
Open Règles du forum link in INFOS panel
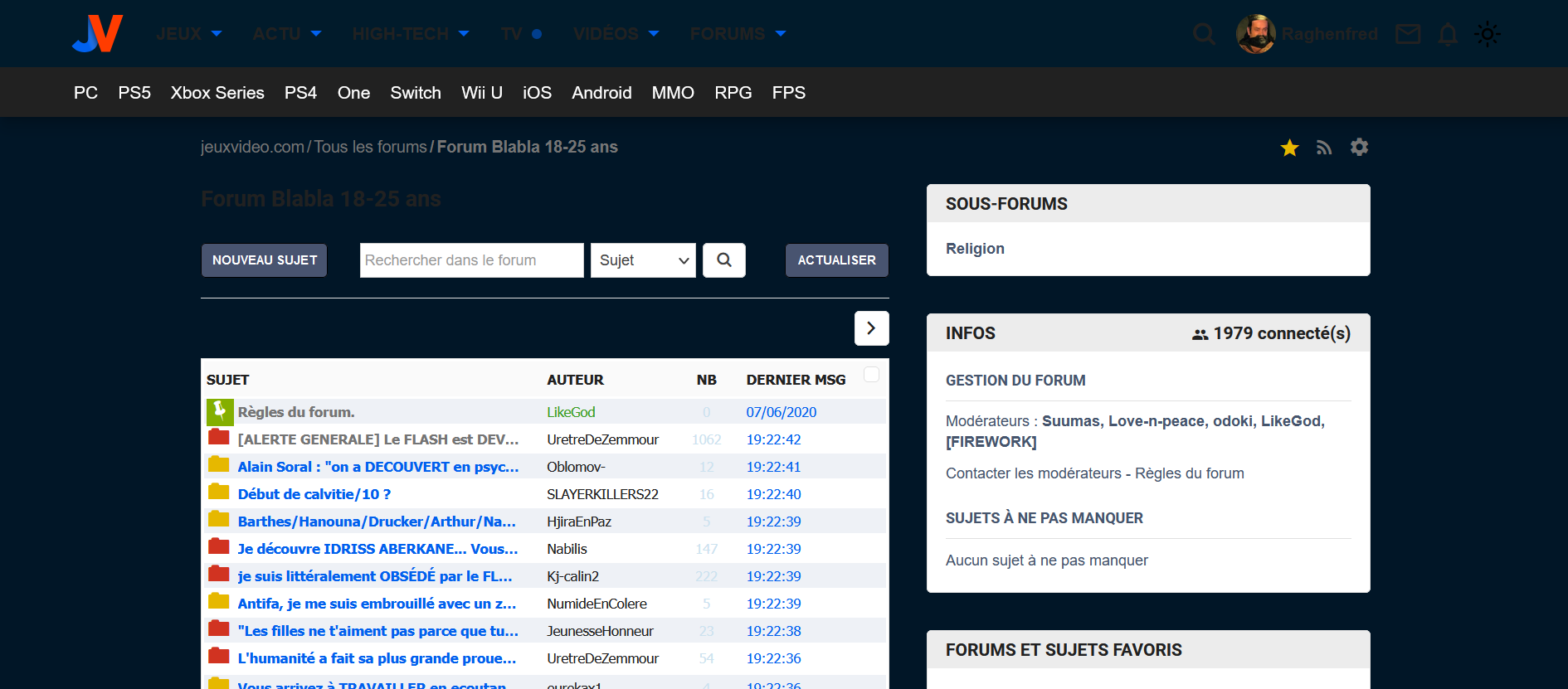coord(1190,473)
